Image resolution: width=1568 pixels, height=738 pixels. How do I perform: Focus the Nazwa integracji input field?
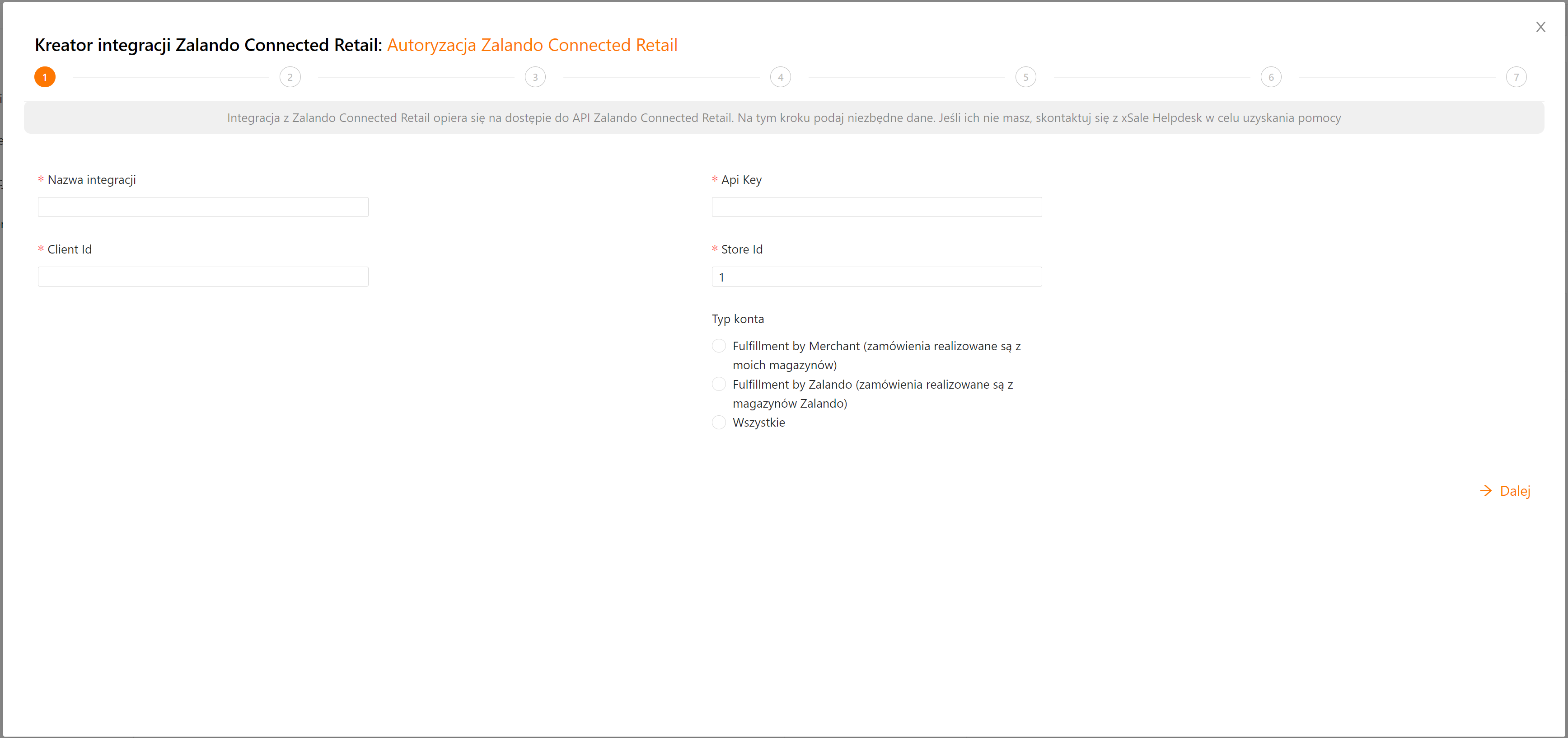click(203, 207)
